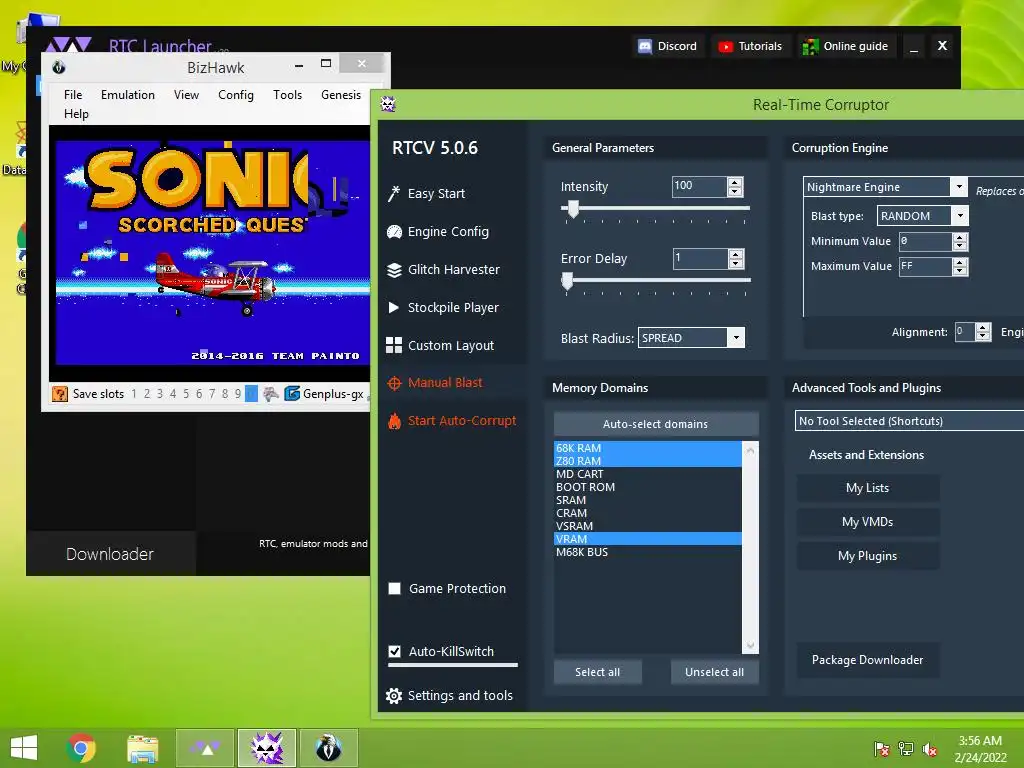Toggle MD CART memory domain
Image resolution: width=1024 pixels, height=768 pixels.
point(648,474)
